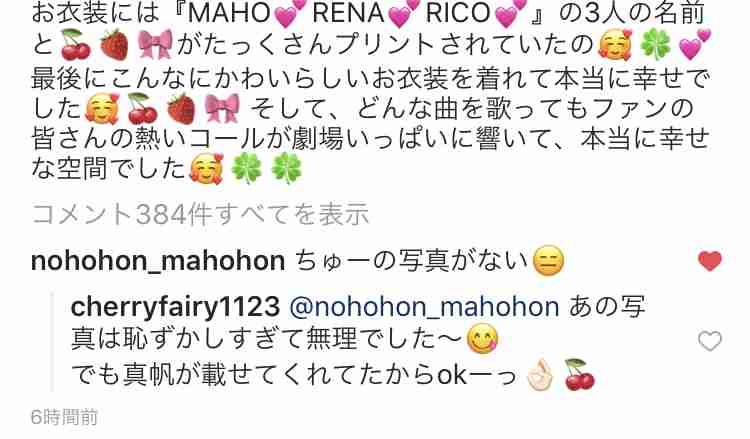Tap the cherry emoji ending the reply
The image size is (750, 439).
coord(580,374)
